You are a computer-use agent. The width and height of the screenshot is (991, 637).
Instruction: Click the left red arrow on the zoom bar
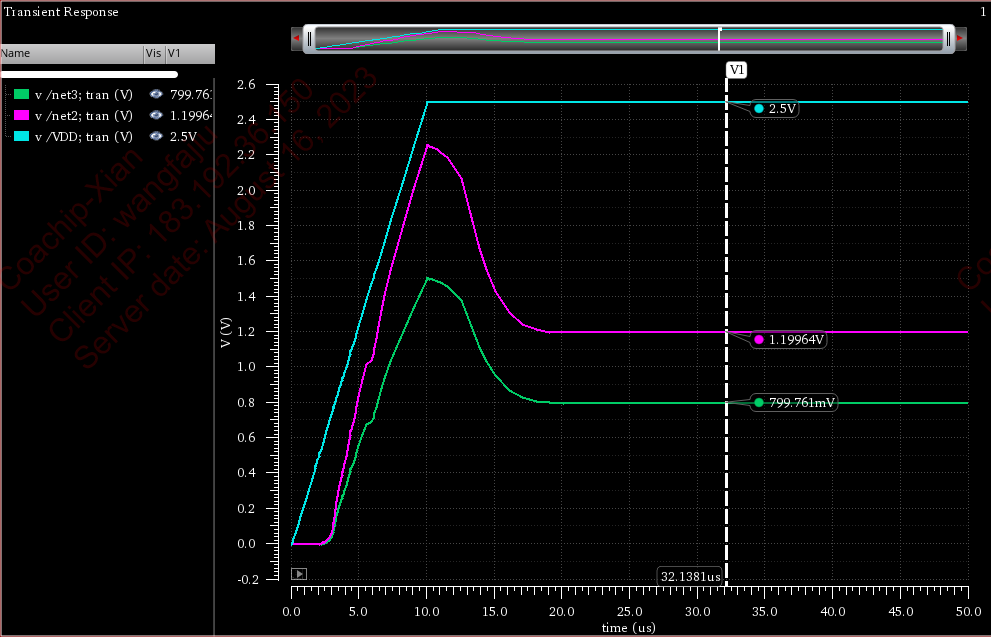pos(296,39)
